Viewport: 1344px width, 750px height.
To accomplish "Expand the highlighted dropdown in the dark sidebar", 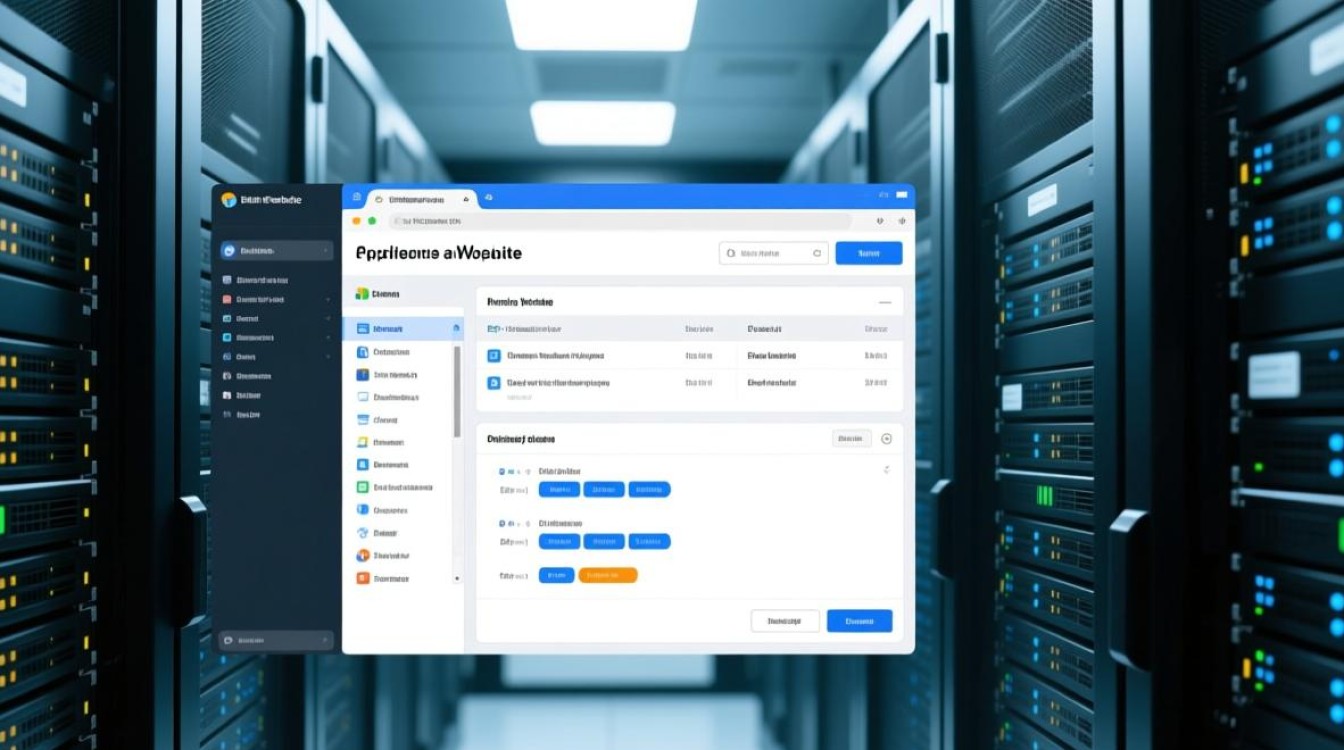I will 324,251.
